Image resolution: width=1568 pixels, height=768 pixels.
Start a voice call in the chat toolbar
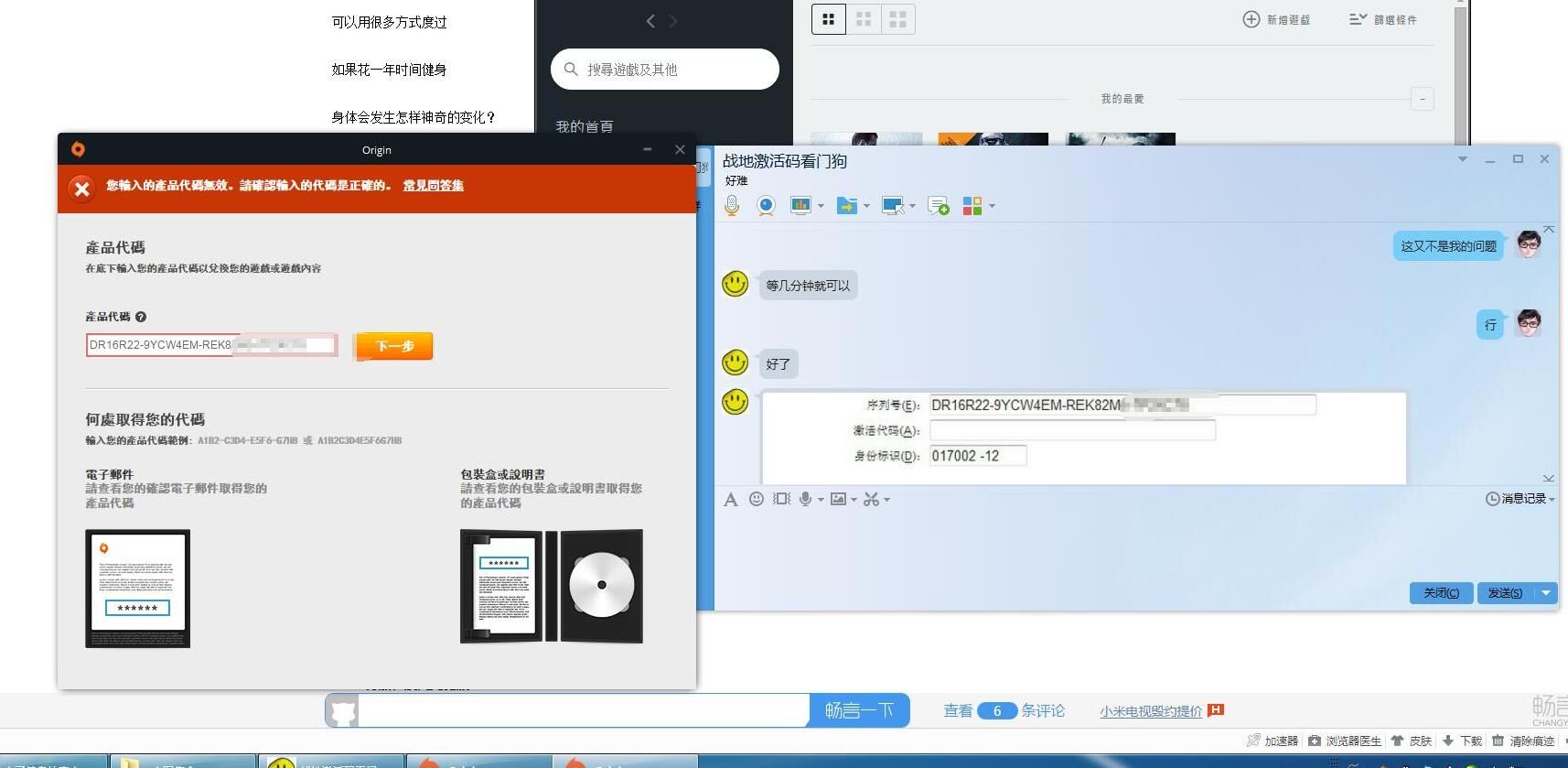tap(732, 206)
